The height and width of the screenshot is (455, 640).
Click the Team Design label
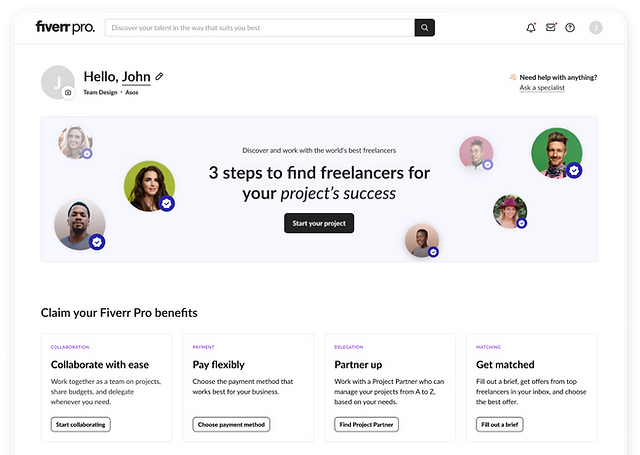tap(100, 92)
